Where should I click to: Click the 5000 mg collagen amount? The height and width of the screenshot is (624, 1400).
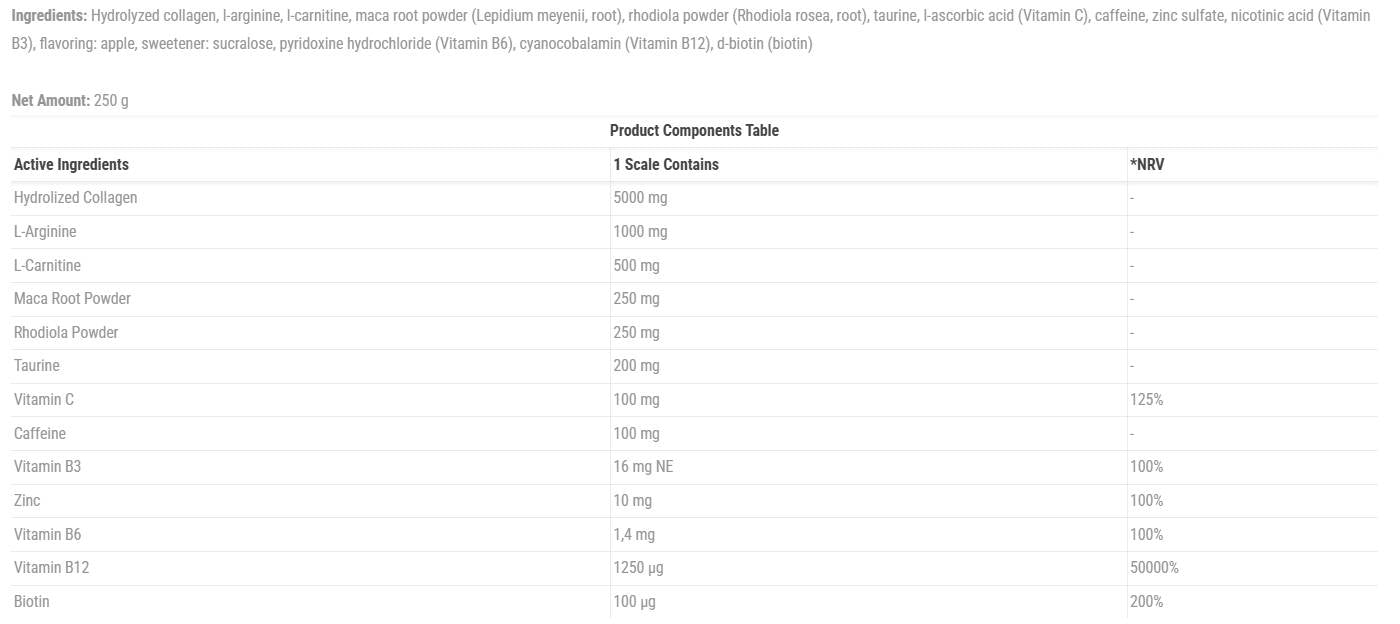(x=640, y=198)
